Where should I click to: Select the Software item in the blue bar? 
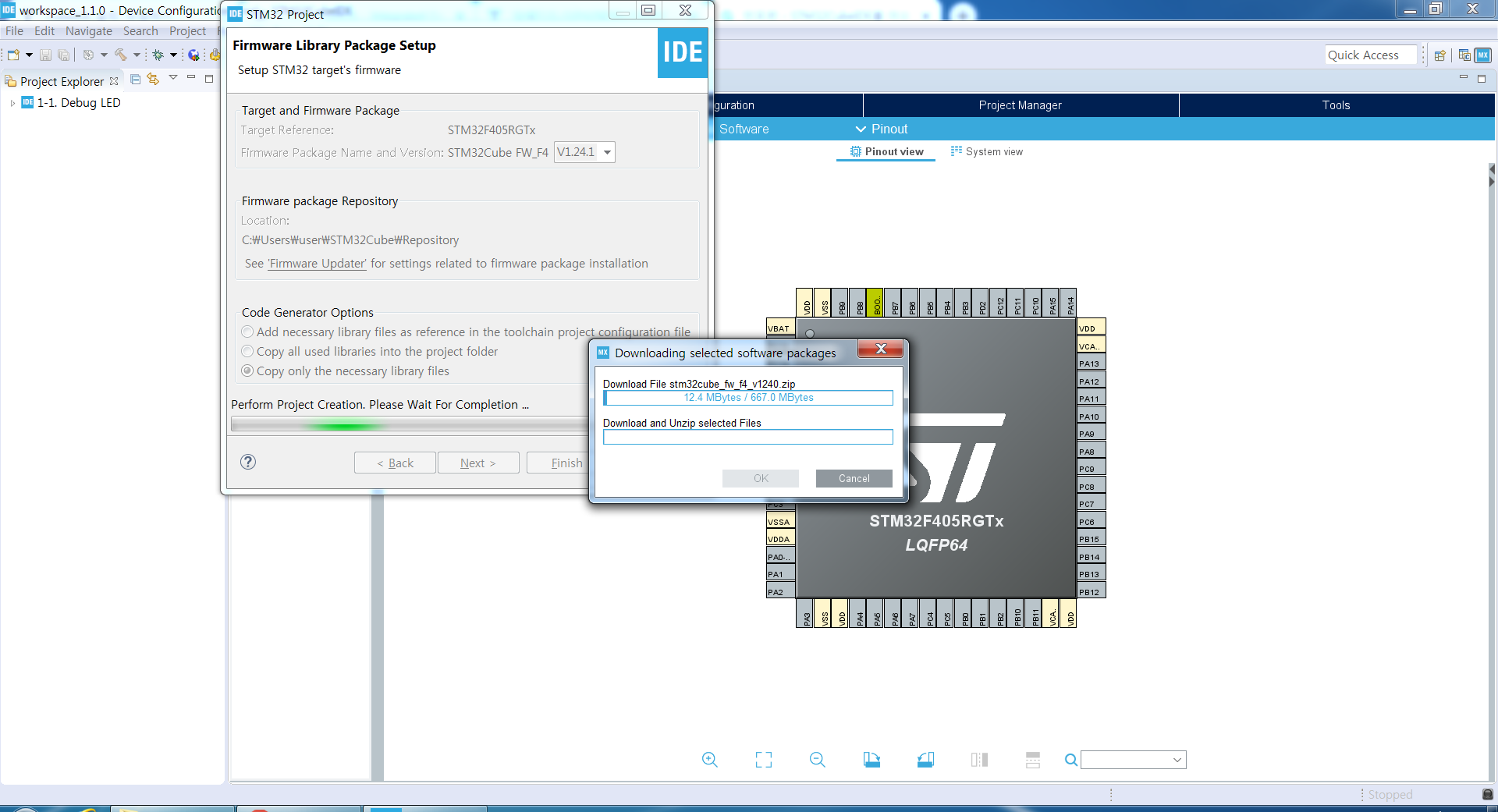click(744, 129)
